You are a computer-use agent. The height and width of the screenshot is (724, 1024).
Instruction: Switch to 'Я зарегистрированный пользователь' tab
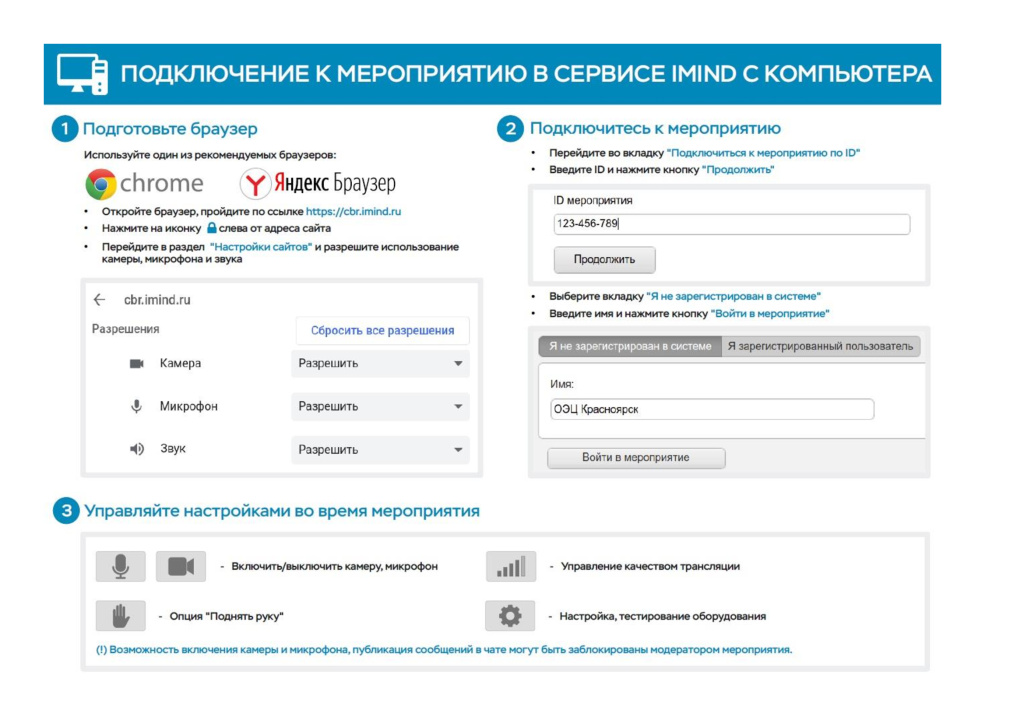coord(821,346)
